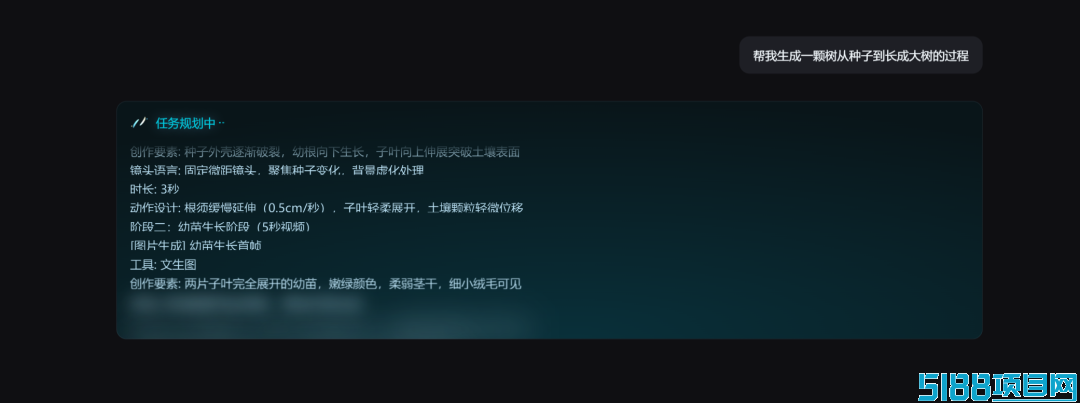Click the loading dots after 任务规划中
The height and width of the screenshot is (403, 1080).
coord(221,125)
